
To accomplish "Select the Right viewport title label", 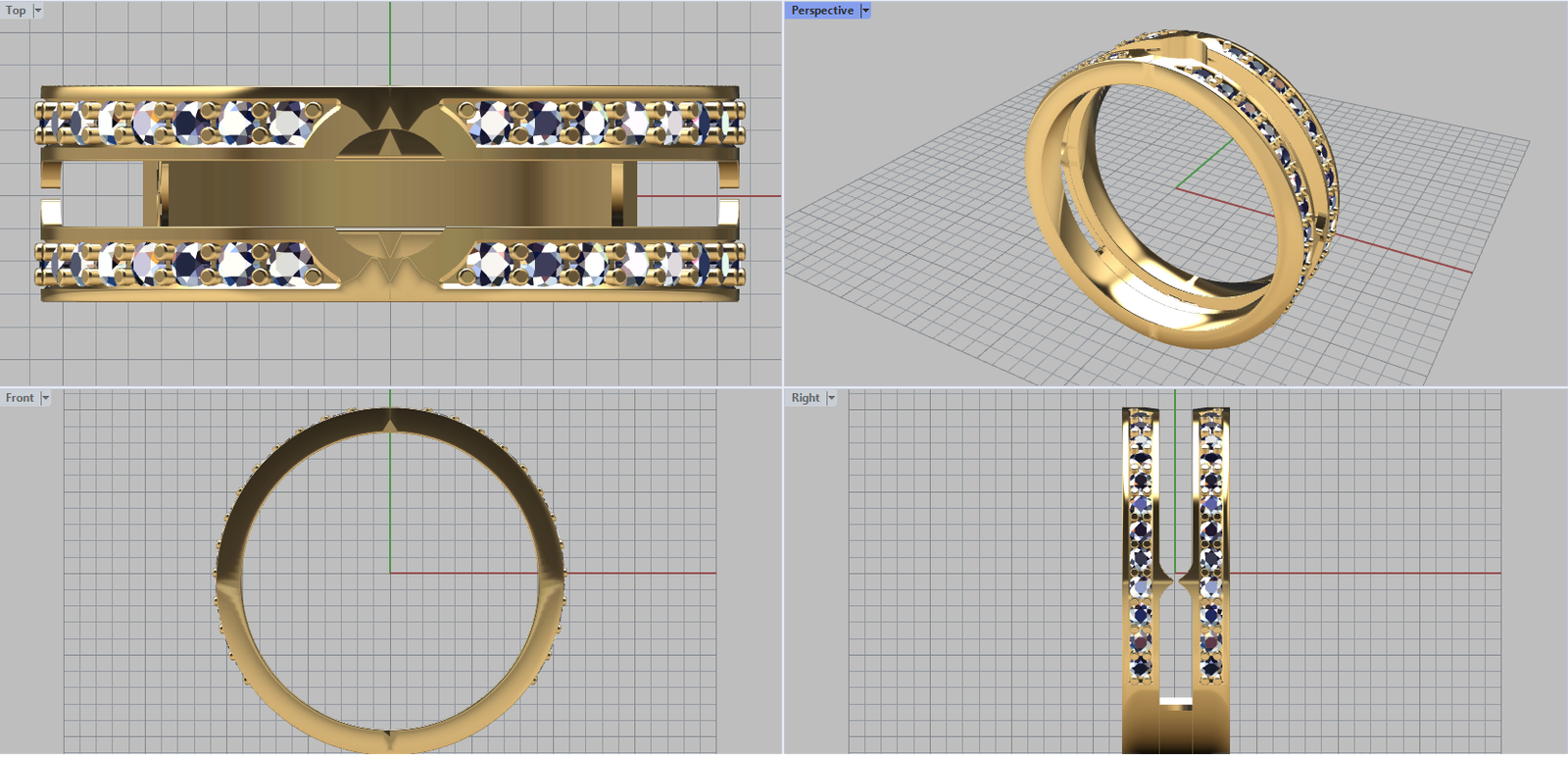I will (x=806, y=398).
